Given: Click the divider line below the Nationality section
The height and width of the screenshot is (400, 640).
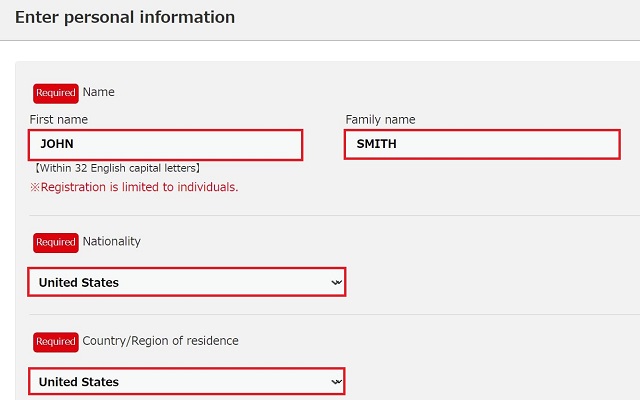Looking at the screenshot, I should coord(334,314).
